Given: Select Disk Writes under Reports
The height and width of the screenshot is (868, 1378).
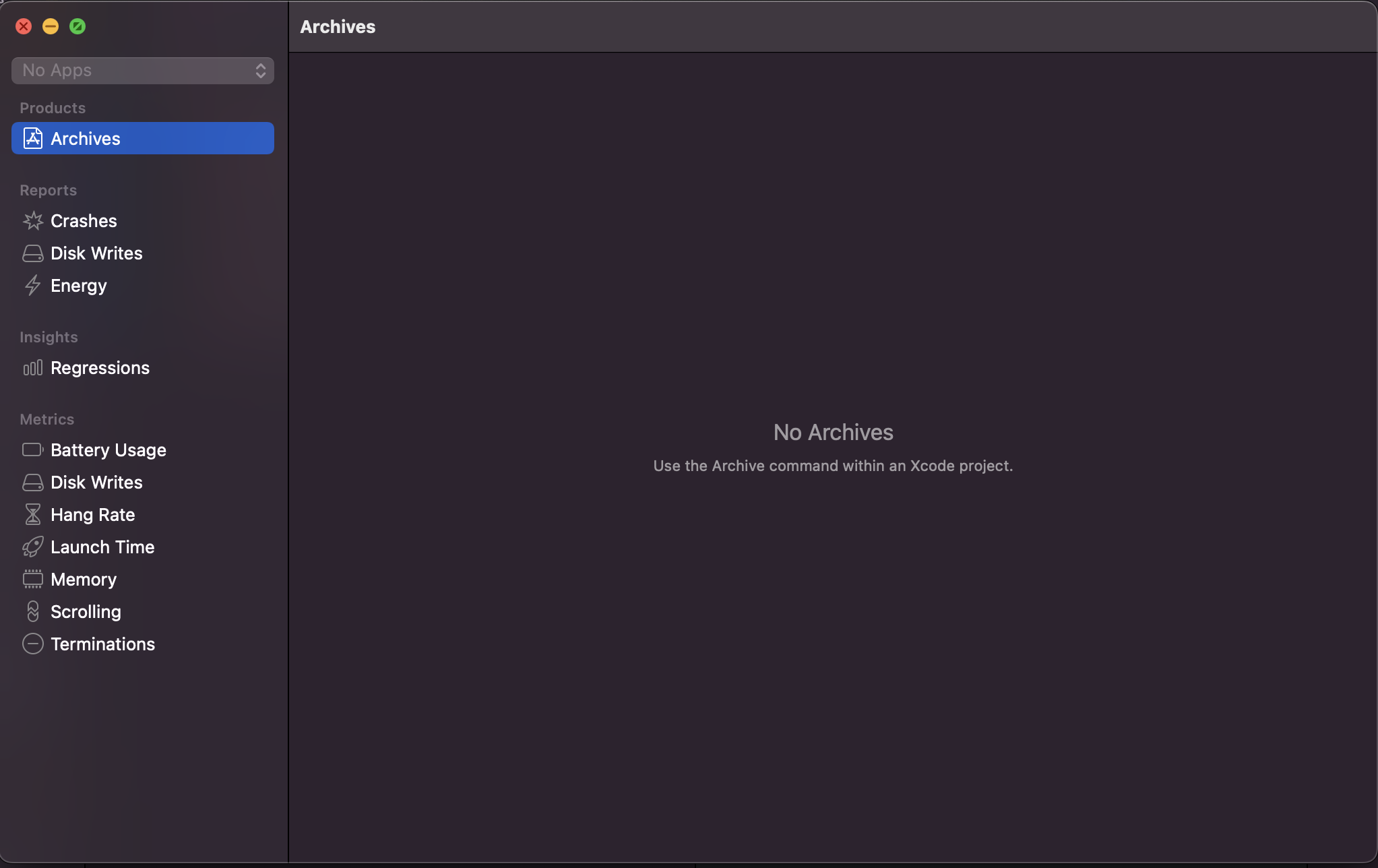Looking at the screenshot, I should point(96,253).
